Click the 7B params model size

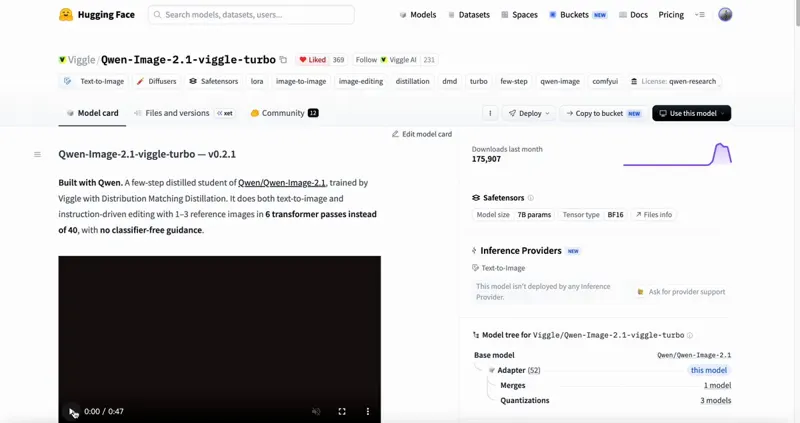point(534,215)
